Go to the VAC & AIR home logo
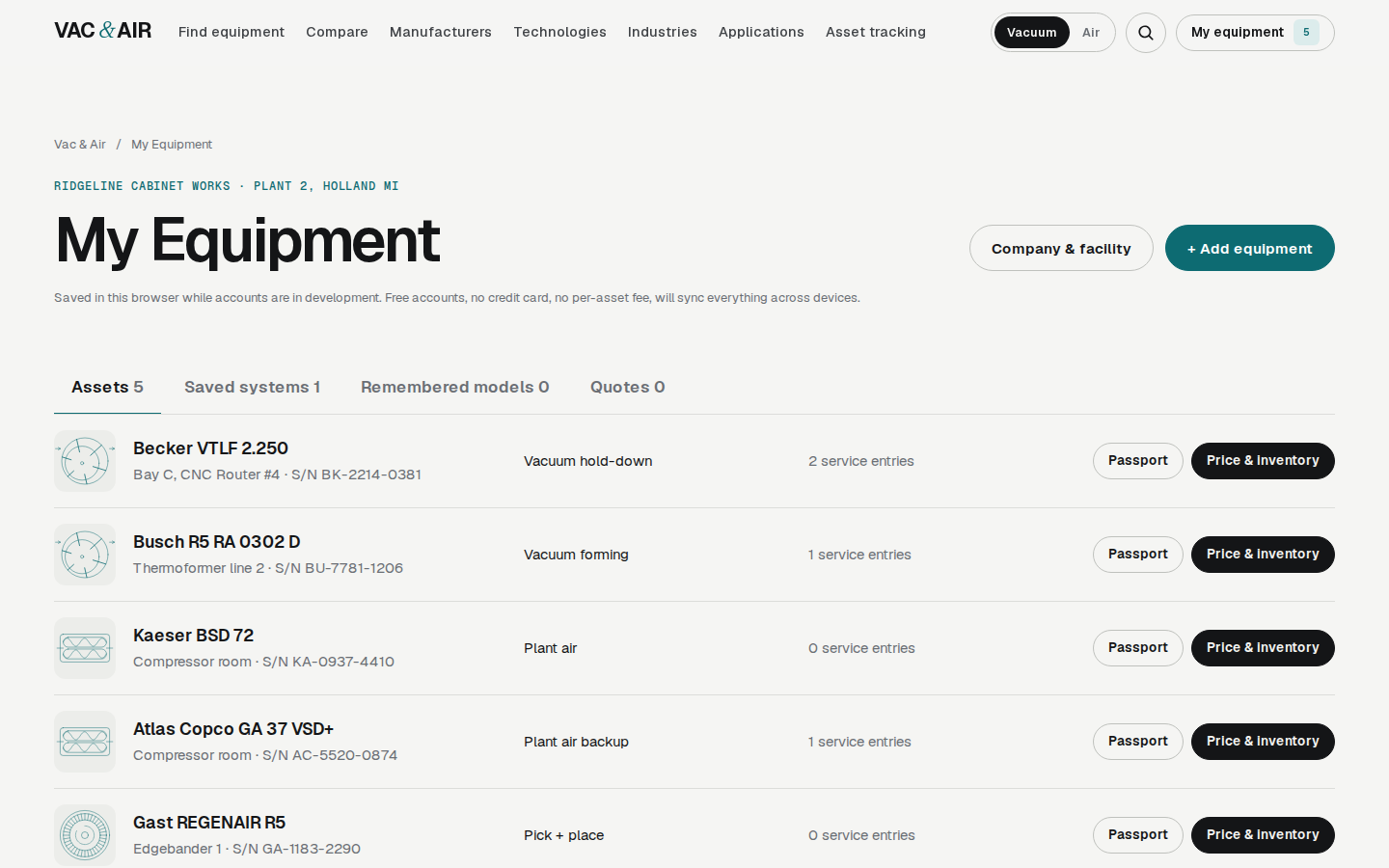 pos(103,31)
